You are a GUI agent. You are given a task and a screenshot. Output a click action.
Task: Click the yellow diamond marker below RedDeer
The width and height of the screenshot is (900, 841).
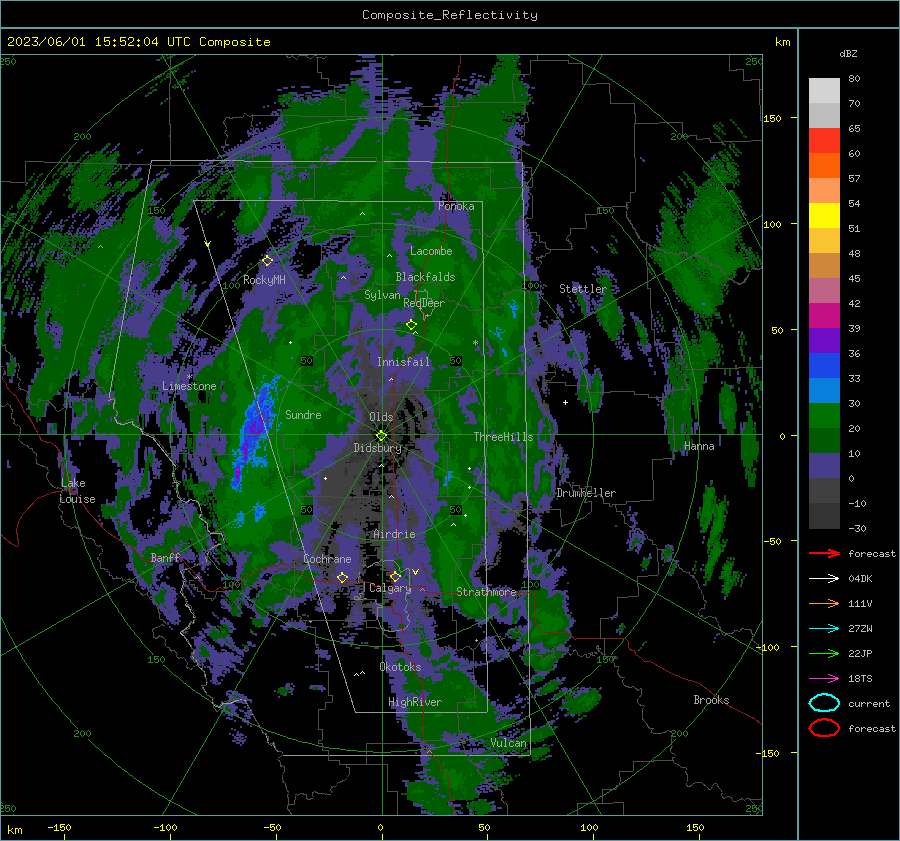(x=411, y=325)
